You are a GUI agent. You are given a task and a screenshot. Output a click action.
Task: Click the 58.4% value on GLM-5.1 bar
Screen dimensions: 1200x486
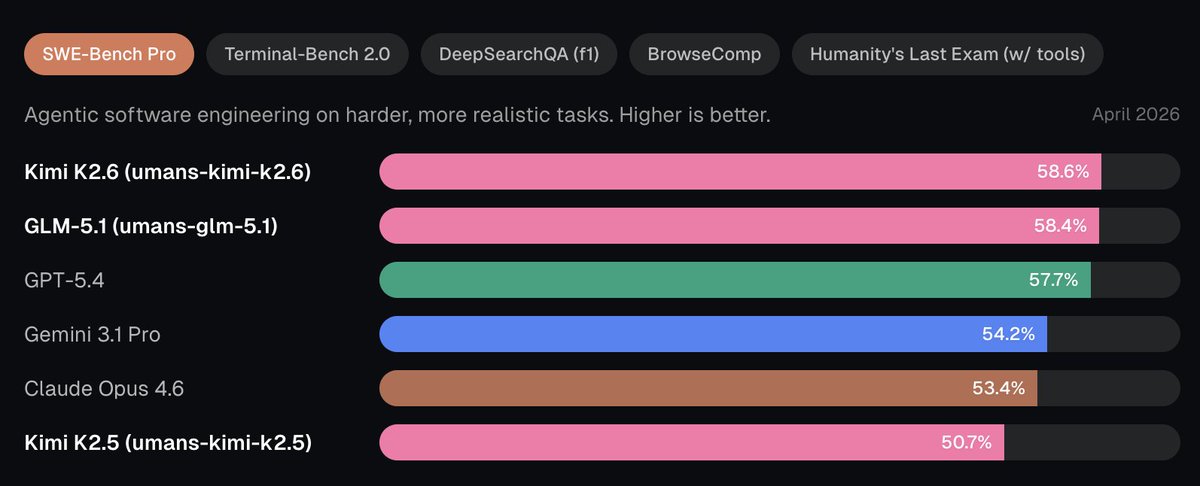1060,226
